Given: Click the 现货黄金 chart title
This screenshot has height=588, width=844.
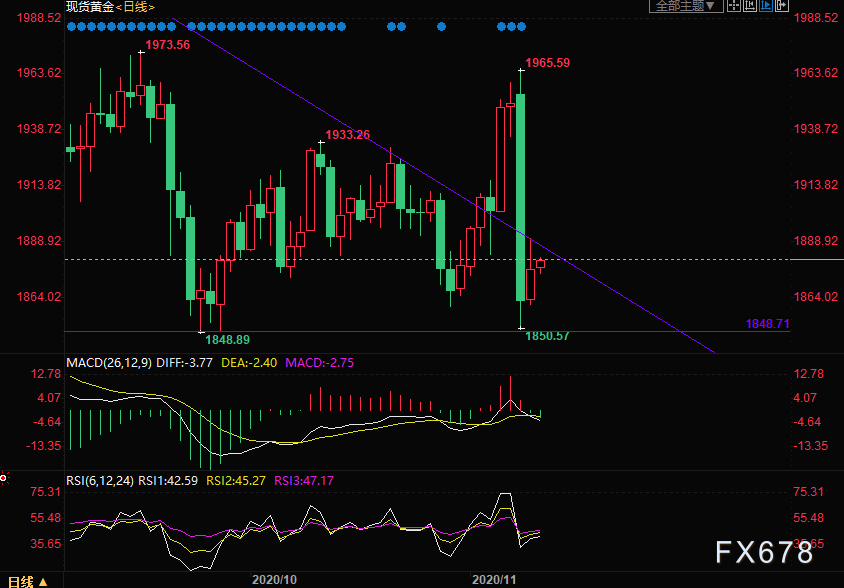Looking at the screenshot, I should [x=86, y=7].
